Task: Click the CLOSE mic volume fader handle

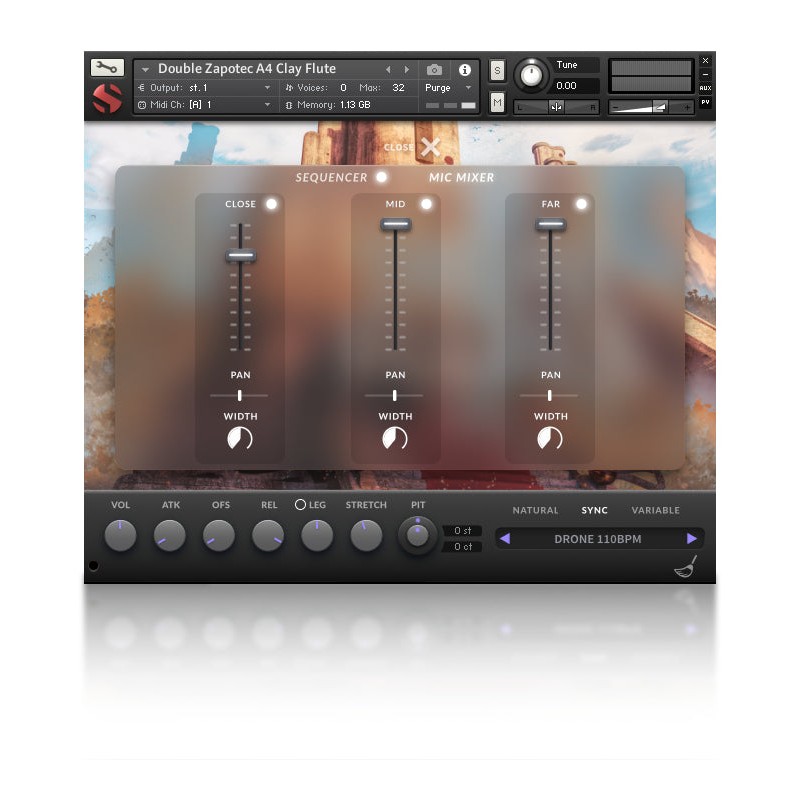Action: tap(240, 256)
